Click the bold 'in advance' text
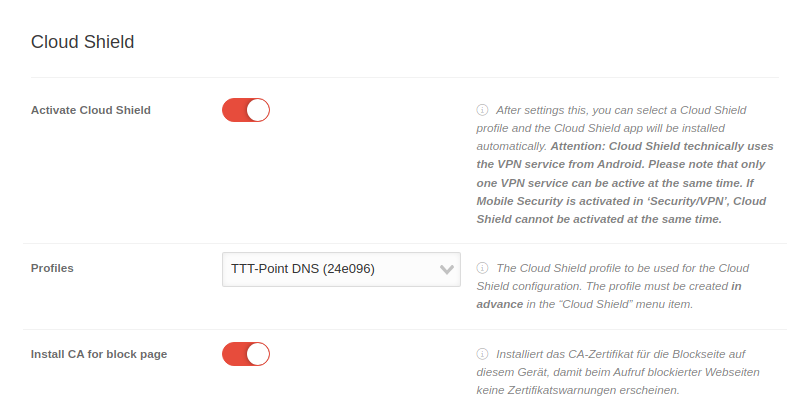 (x=499, y=304)
